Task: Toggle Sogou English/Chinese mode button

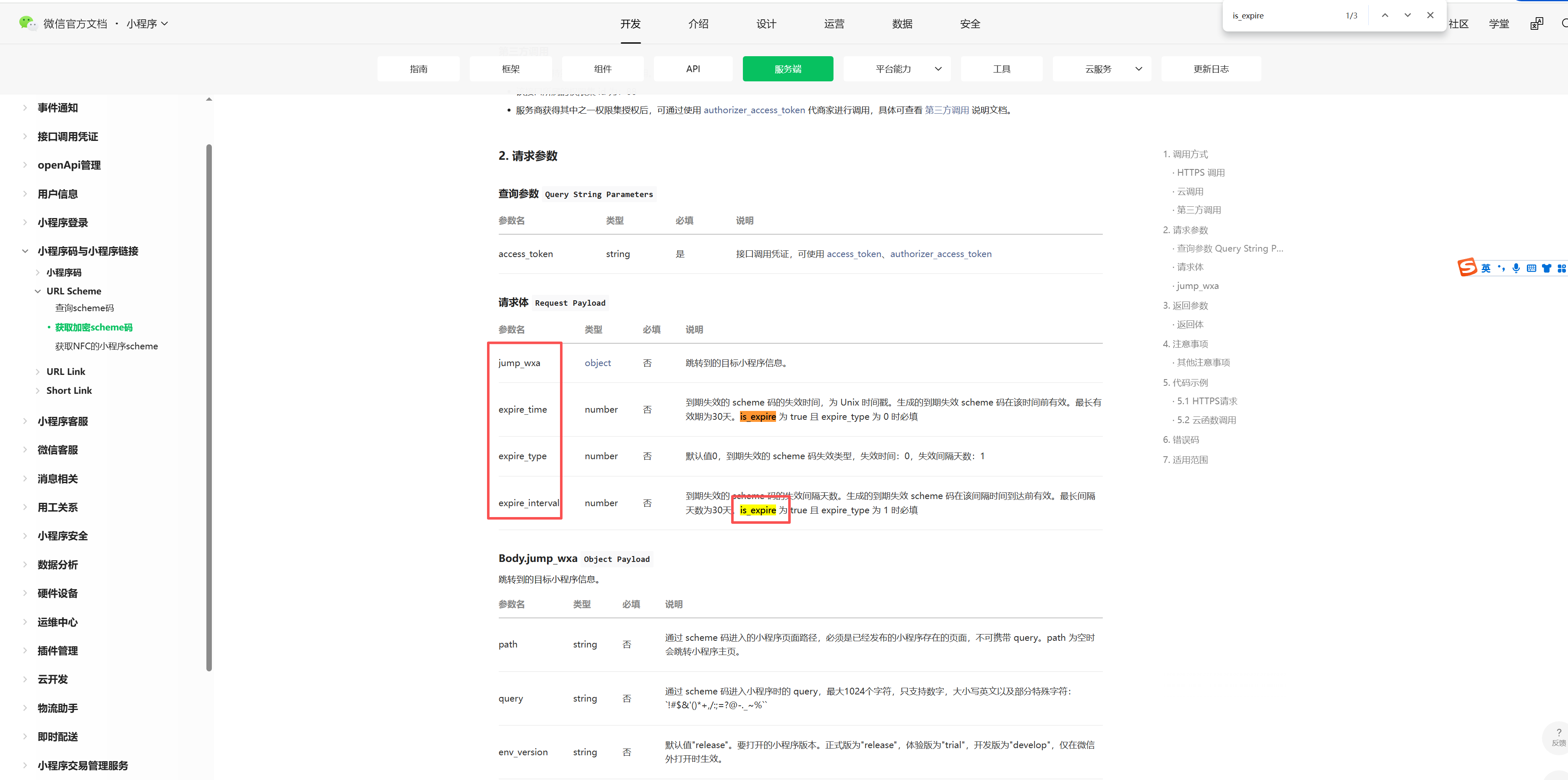Action: pyautogui.click(x=1486, y=268)
